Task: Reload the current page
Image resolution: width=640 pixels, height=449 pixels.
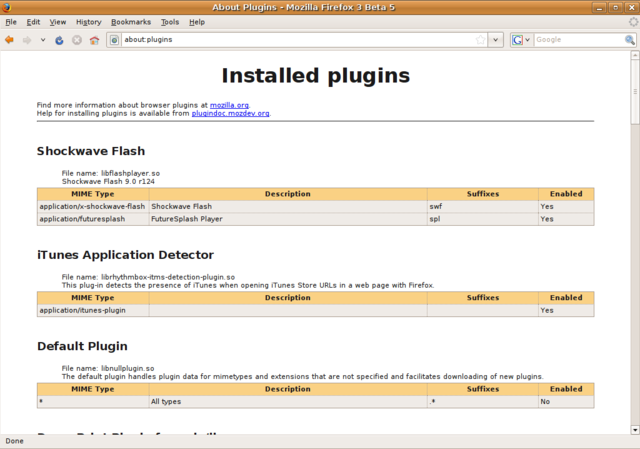Action: (60, 40)
